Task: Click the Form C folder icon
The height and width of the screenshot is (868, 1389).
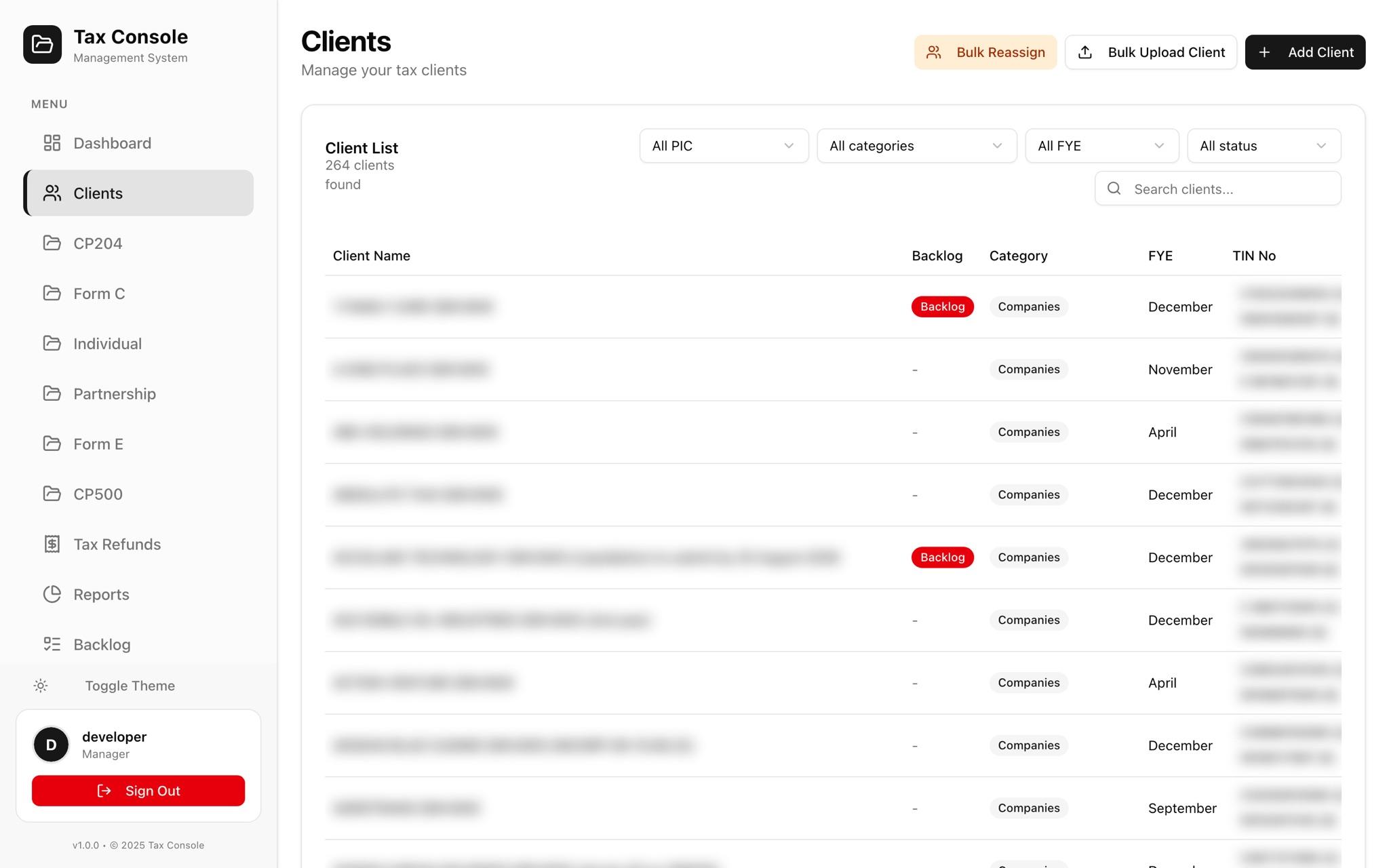Action: click(x=52, y=294)
